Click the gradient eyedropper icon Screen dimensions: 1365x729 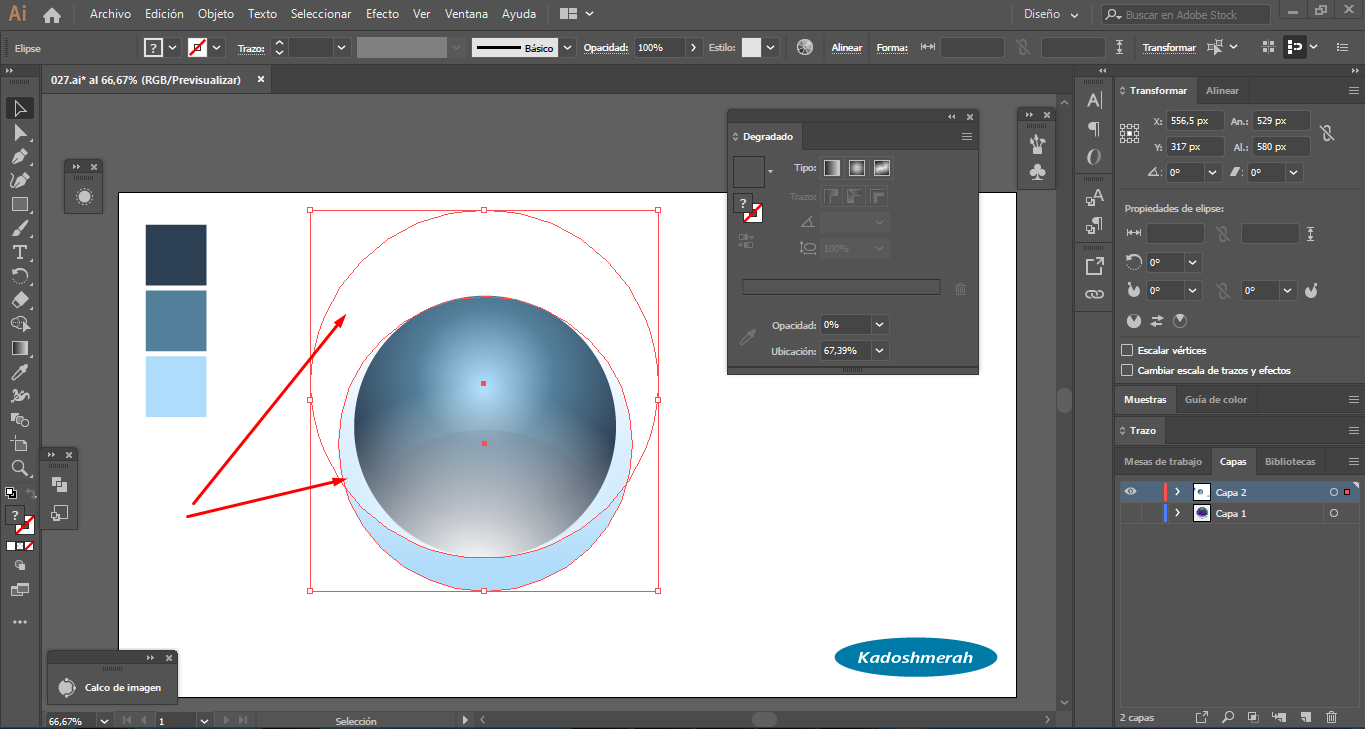tap(746, 338)
